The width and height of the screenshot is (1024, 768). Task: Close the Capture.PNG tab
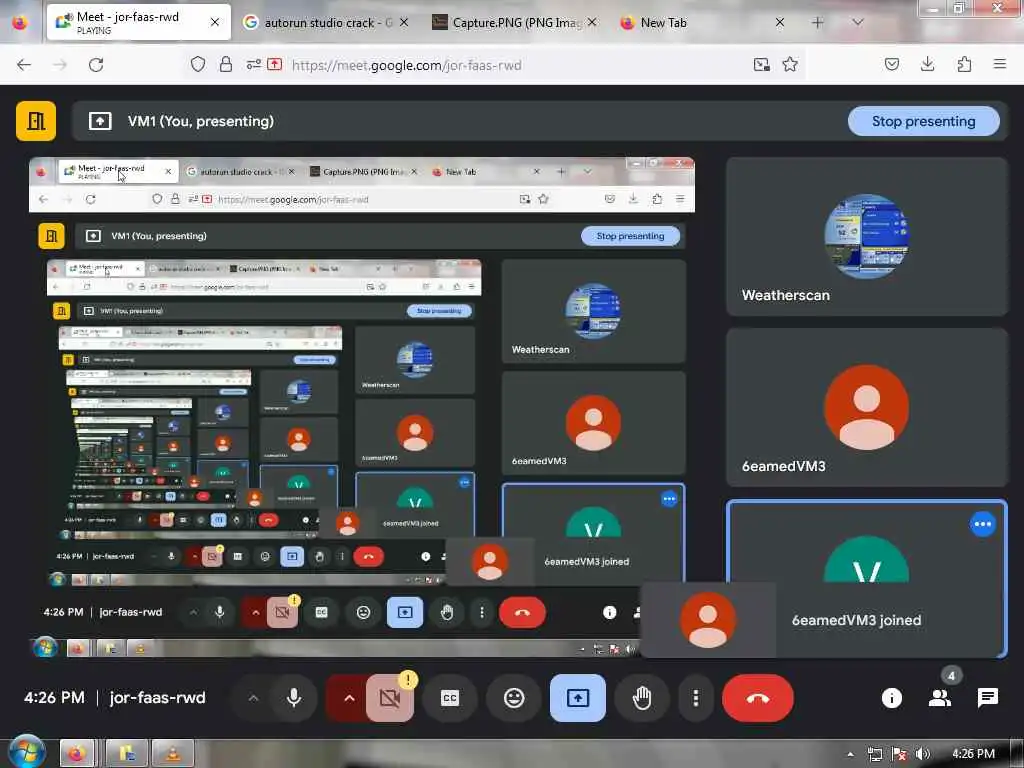click(592, 22)
